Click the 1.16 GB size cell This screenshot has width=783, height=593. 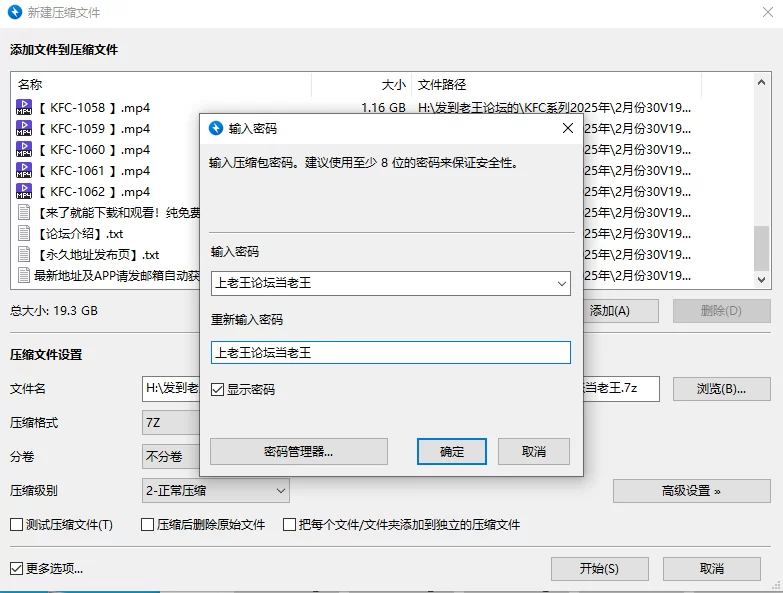coord(383,107)
